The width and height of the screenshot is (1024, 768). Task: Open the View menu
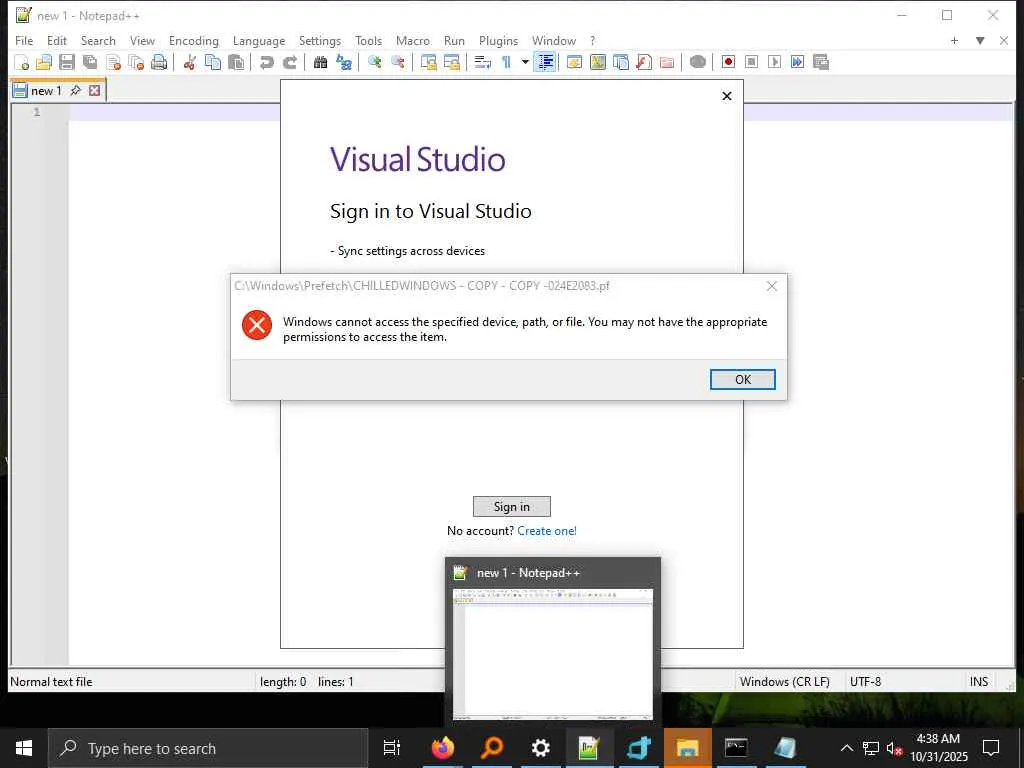(142, 40)
